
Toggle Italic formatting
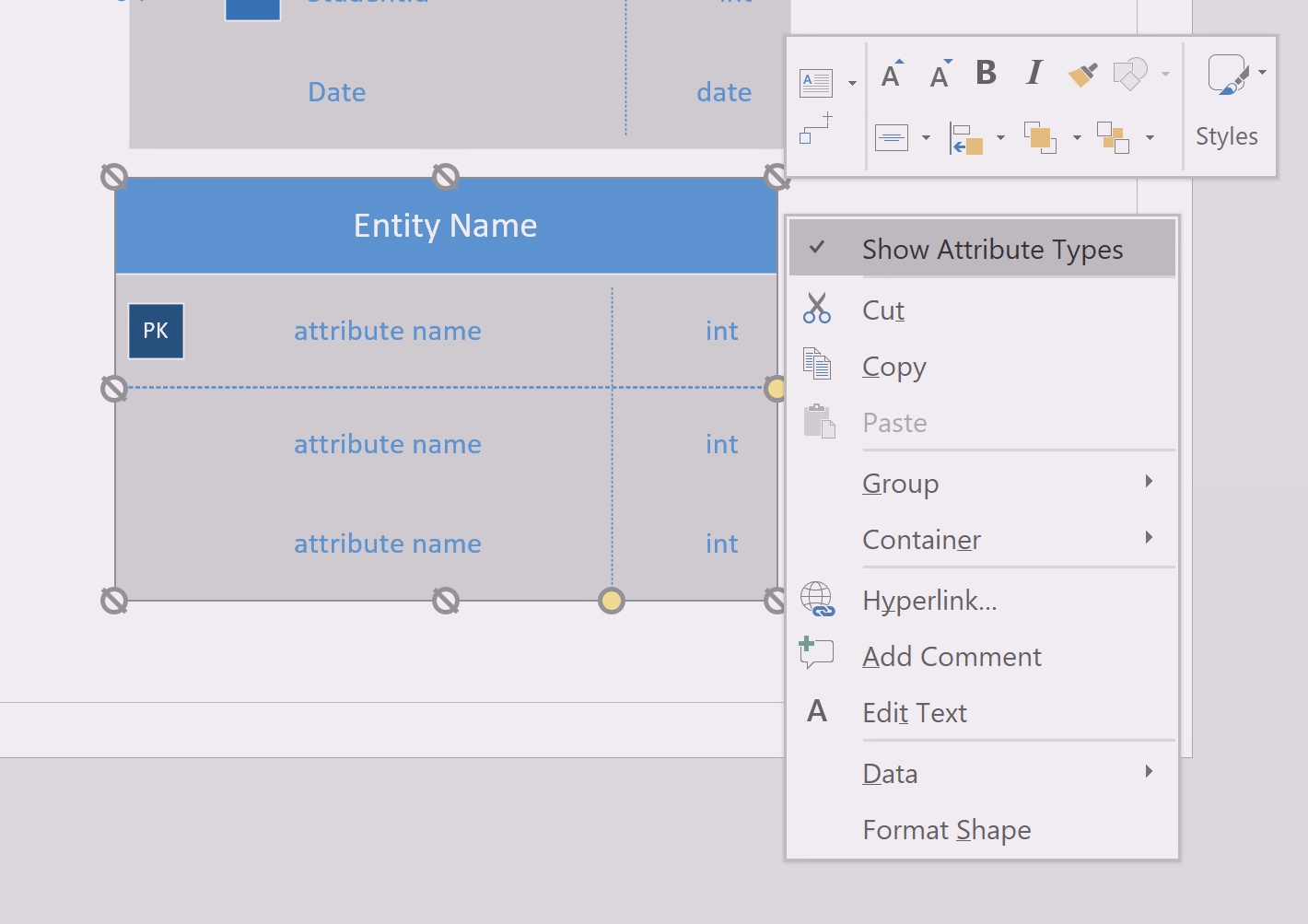pyautogui.click(x=1034, y=73)
